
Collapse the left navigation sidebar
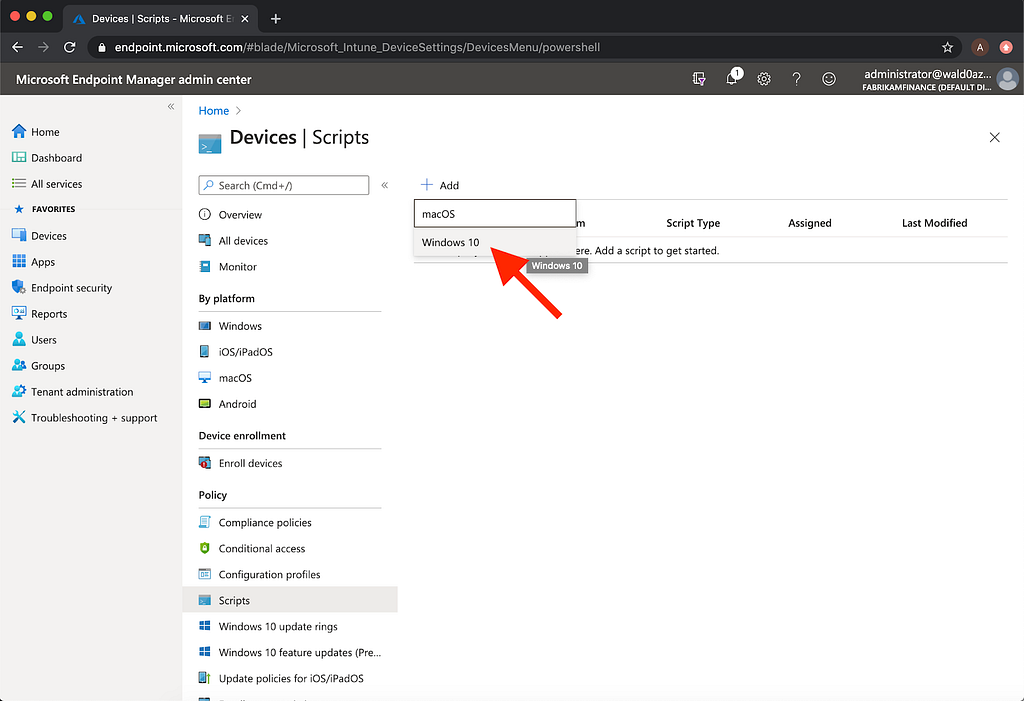point(170,106)
